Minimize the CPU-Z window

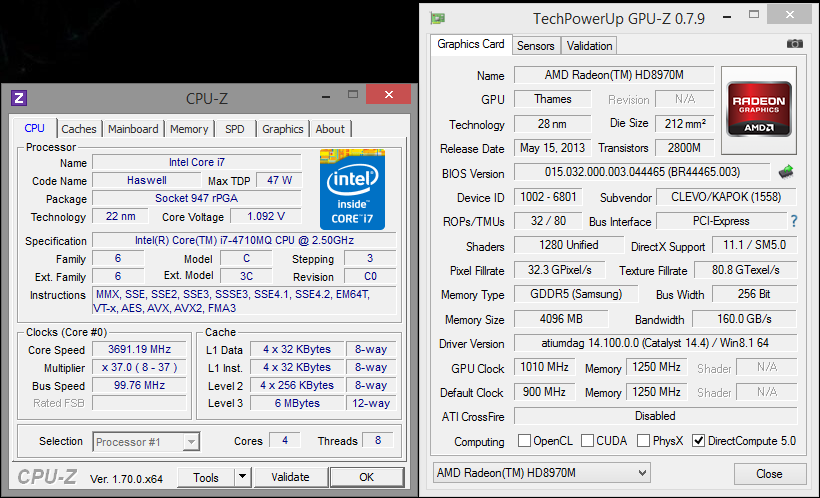(326, 96)
